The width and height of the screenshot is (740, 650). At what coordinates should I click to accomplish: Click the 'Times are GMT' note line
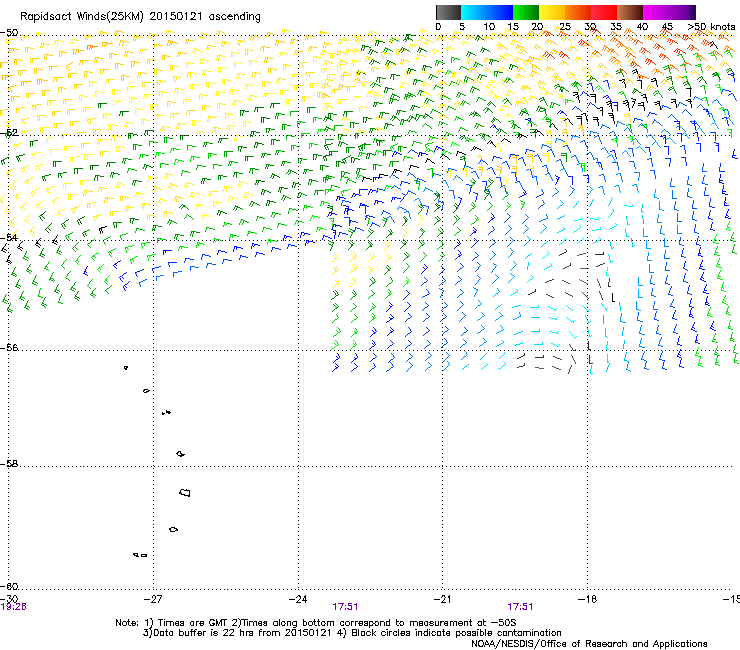coord(316,623)
